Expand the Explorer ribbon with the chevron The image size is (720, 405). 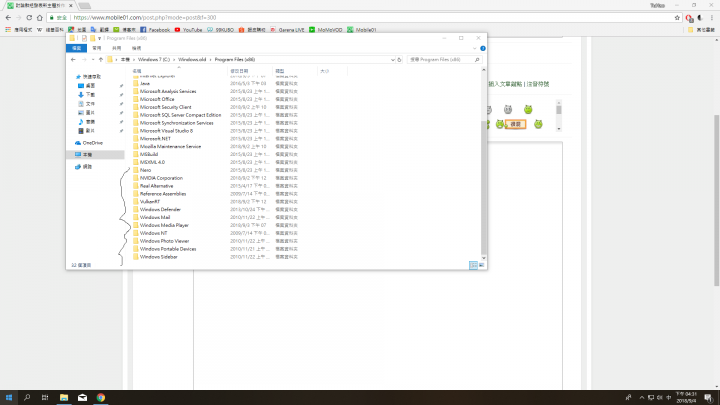475,48
